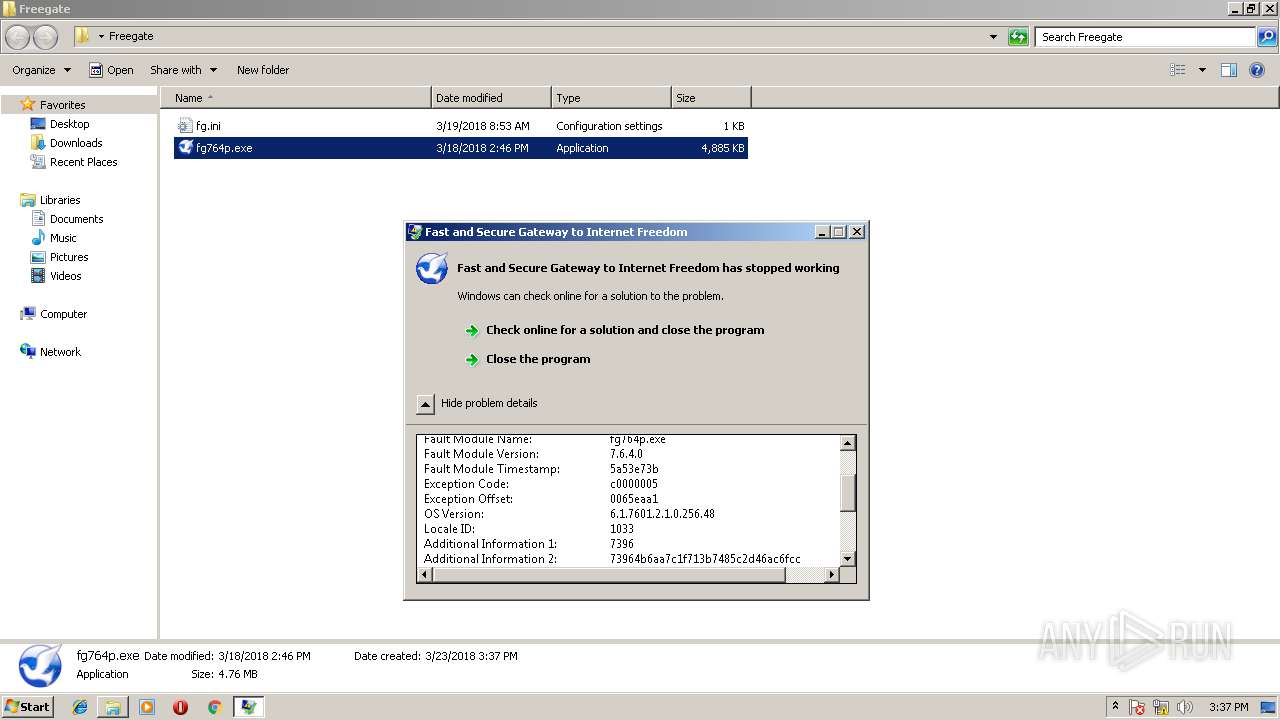Select Pictures library
This screenshot has height=720, width=1280.
point(69,257)
